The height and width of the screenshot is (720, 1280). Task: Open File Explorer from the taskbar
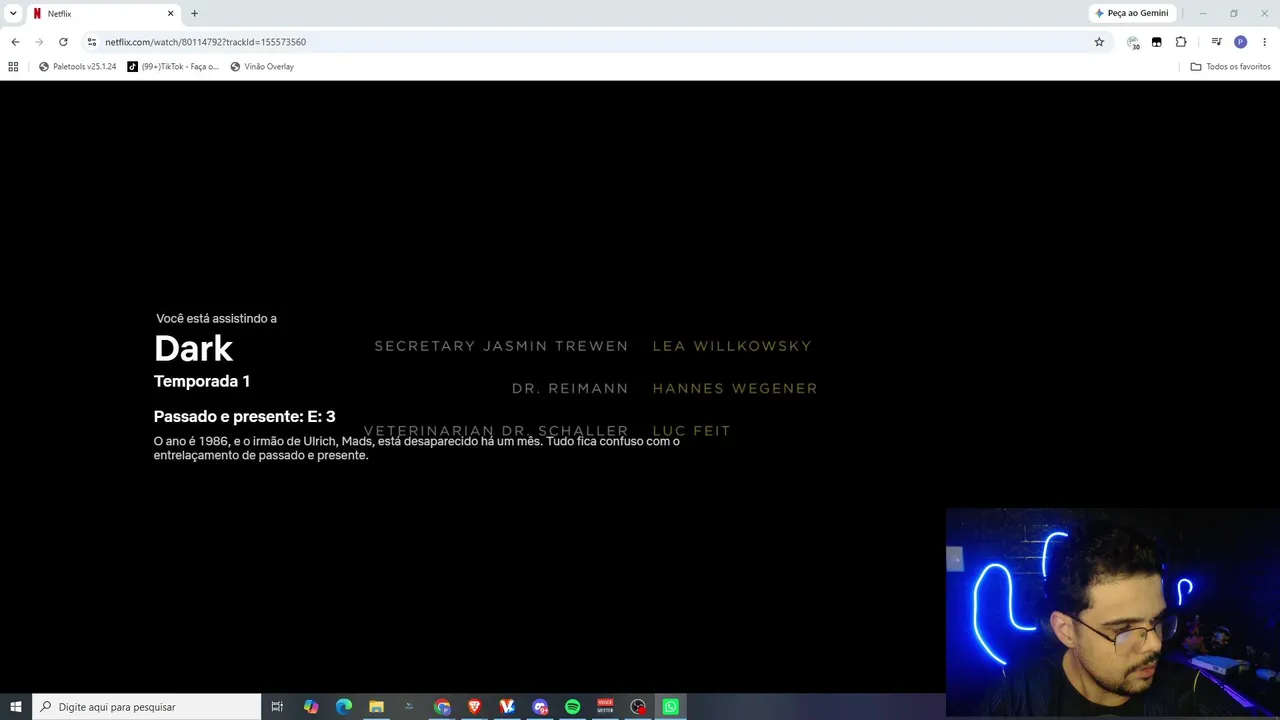(x=376, y=707)
